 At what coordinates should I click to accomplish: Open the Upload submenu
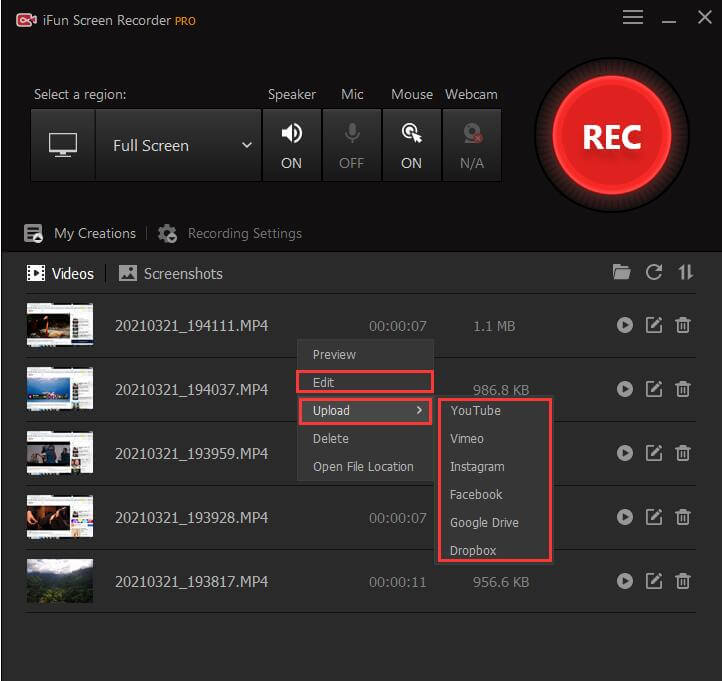[366, 410]
